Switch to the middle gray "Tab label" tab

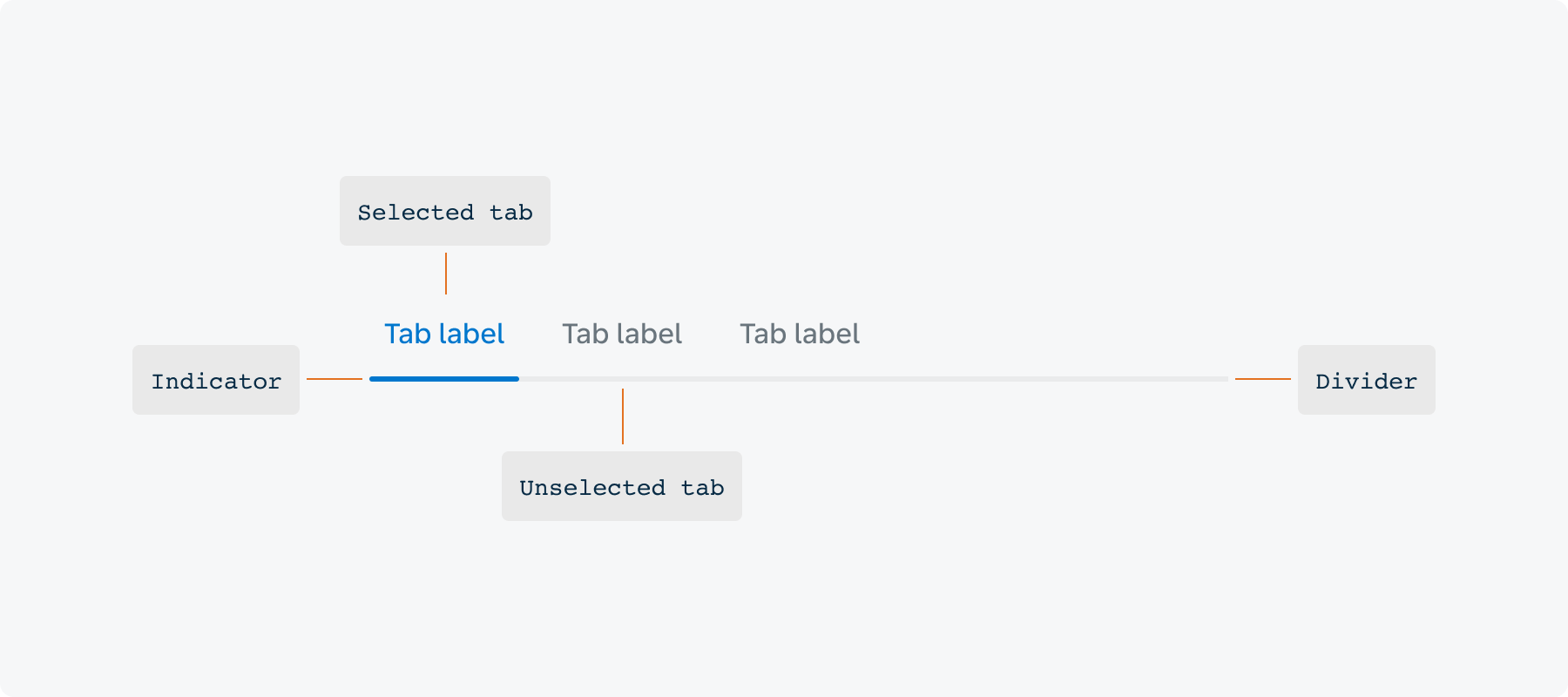point(622,335)
